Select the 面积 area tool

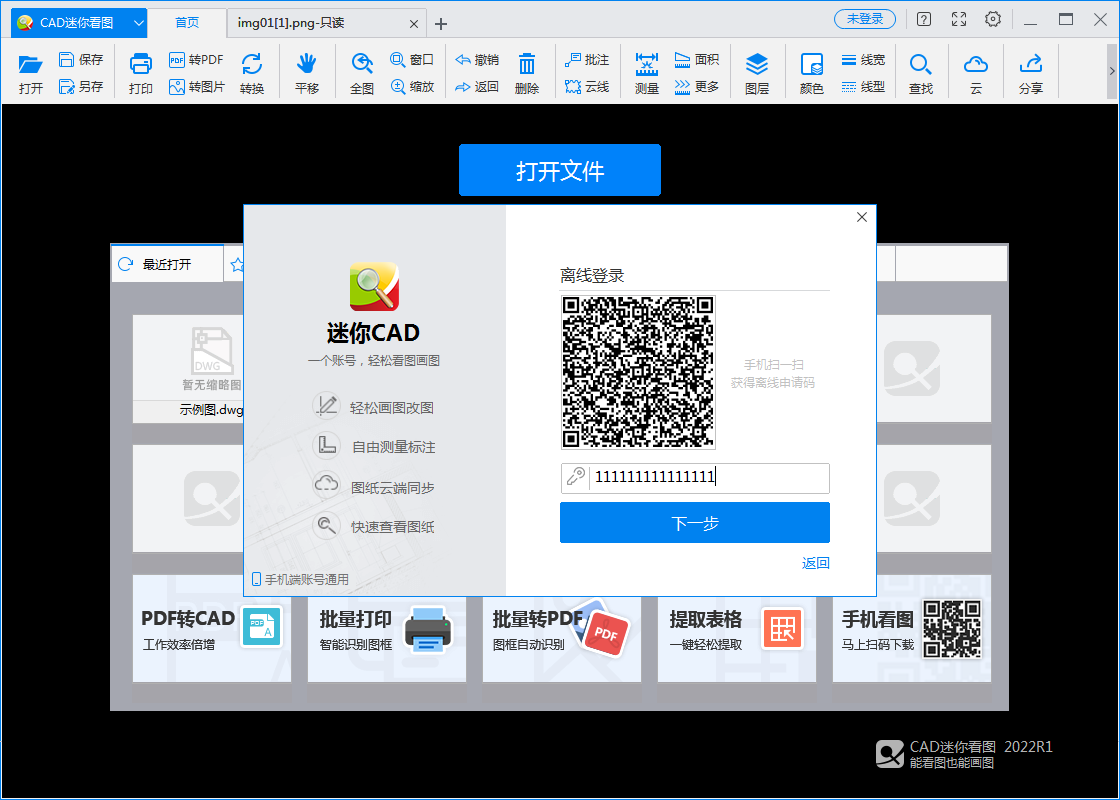click(x=696, y=59)
